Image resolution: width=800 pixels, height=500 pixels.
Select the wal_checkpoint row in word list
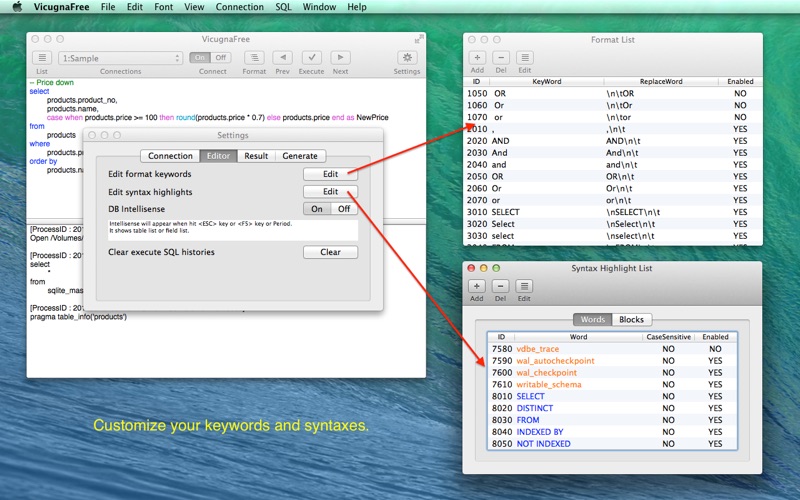612,373
